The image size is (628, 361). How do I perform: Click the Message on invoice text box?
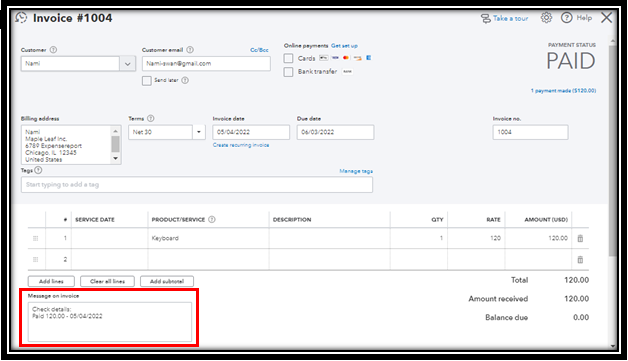tap(110, 322)
